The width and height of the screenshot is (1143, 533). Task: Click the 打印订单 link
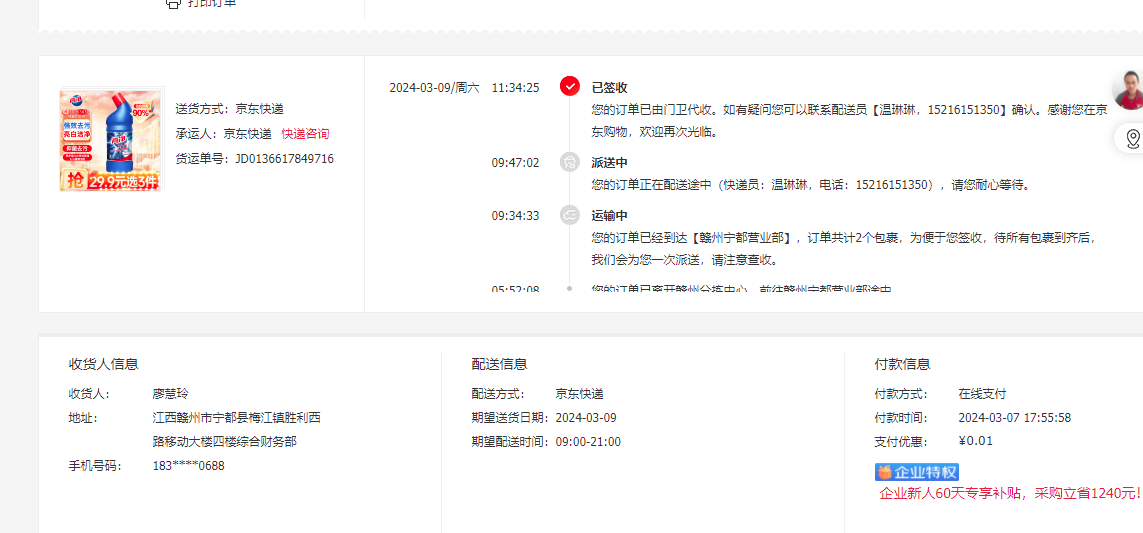211,3
